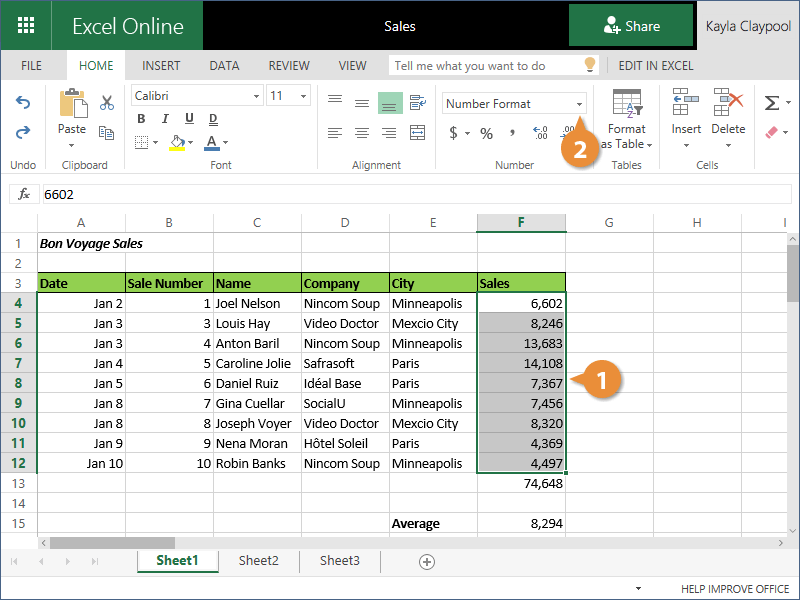Click the Share button
The width and height of the screenshot is (800, 600).
coord(631,26)
